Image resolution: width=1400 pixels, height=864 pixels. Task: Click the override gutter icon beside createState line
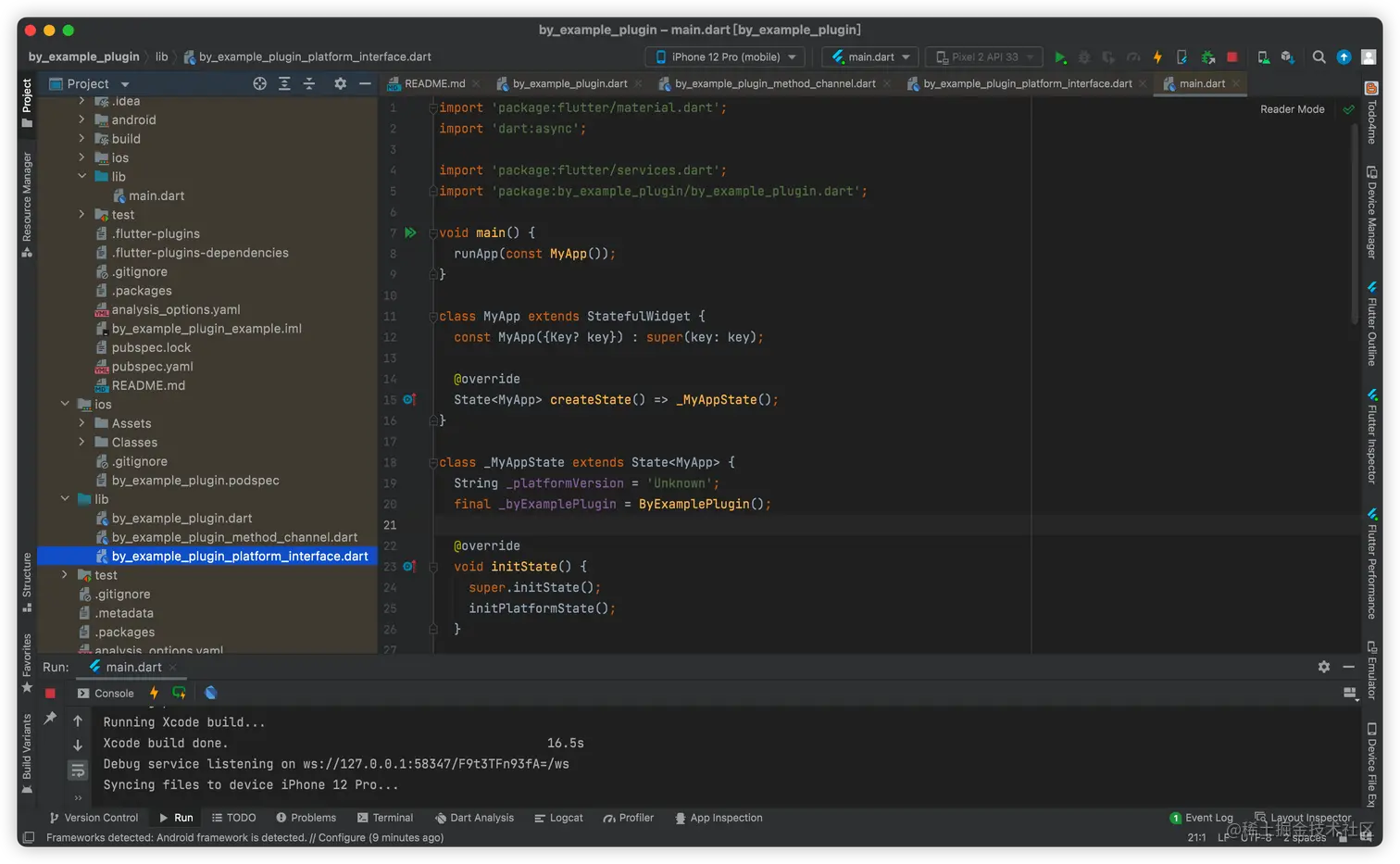point(409,399)
